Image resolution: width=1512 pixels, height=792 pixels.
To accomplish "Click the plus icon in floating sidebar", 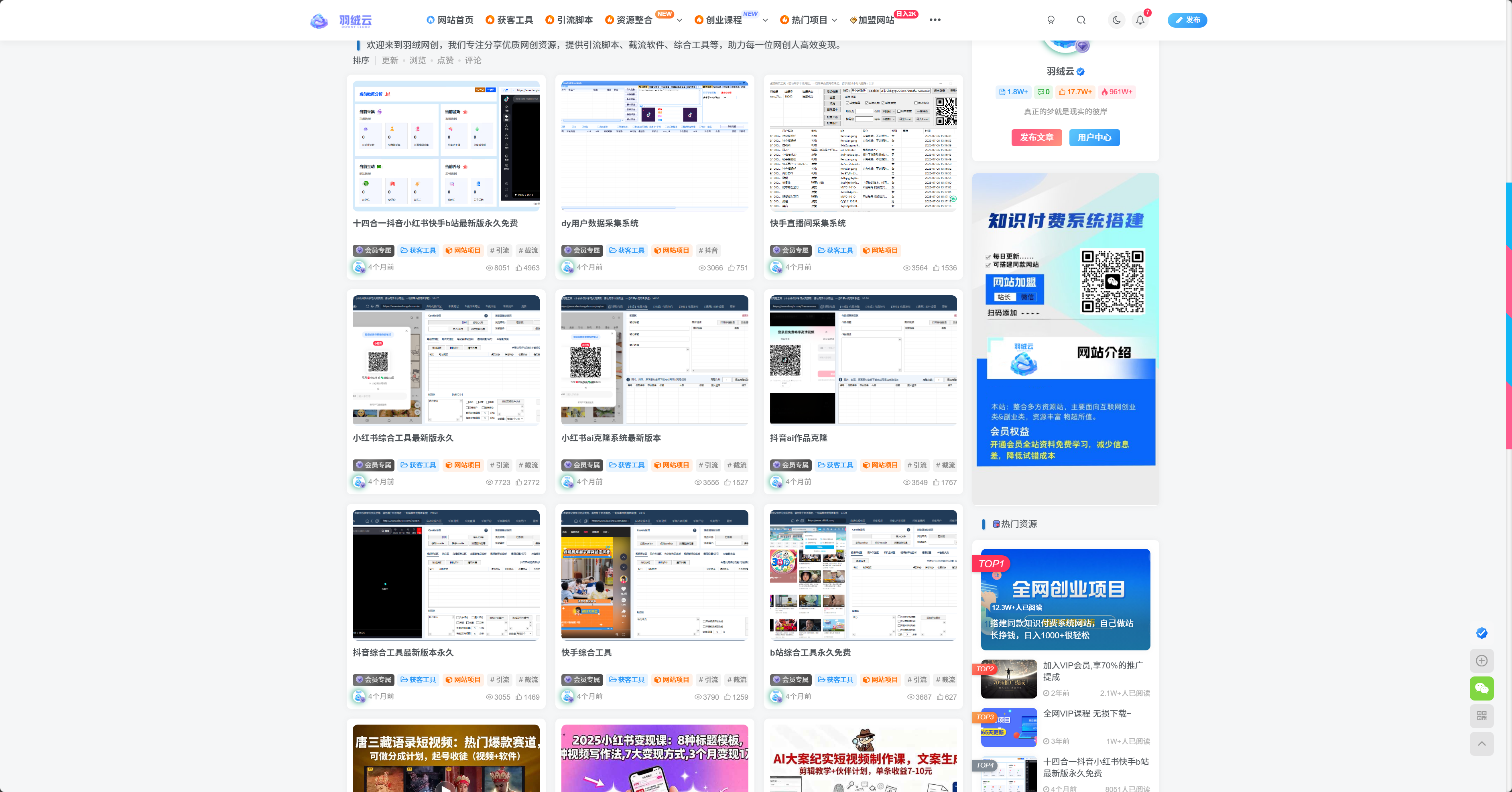I will pos(1482,660).
